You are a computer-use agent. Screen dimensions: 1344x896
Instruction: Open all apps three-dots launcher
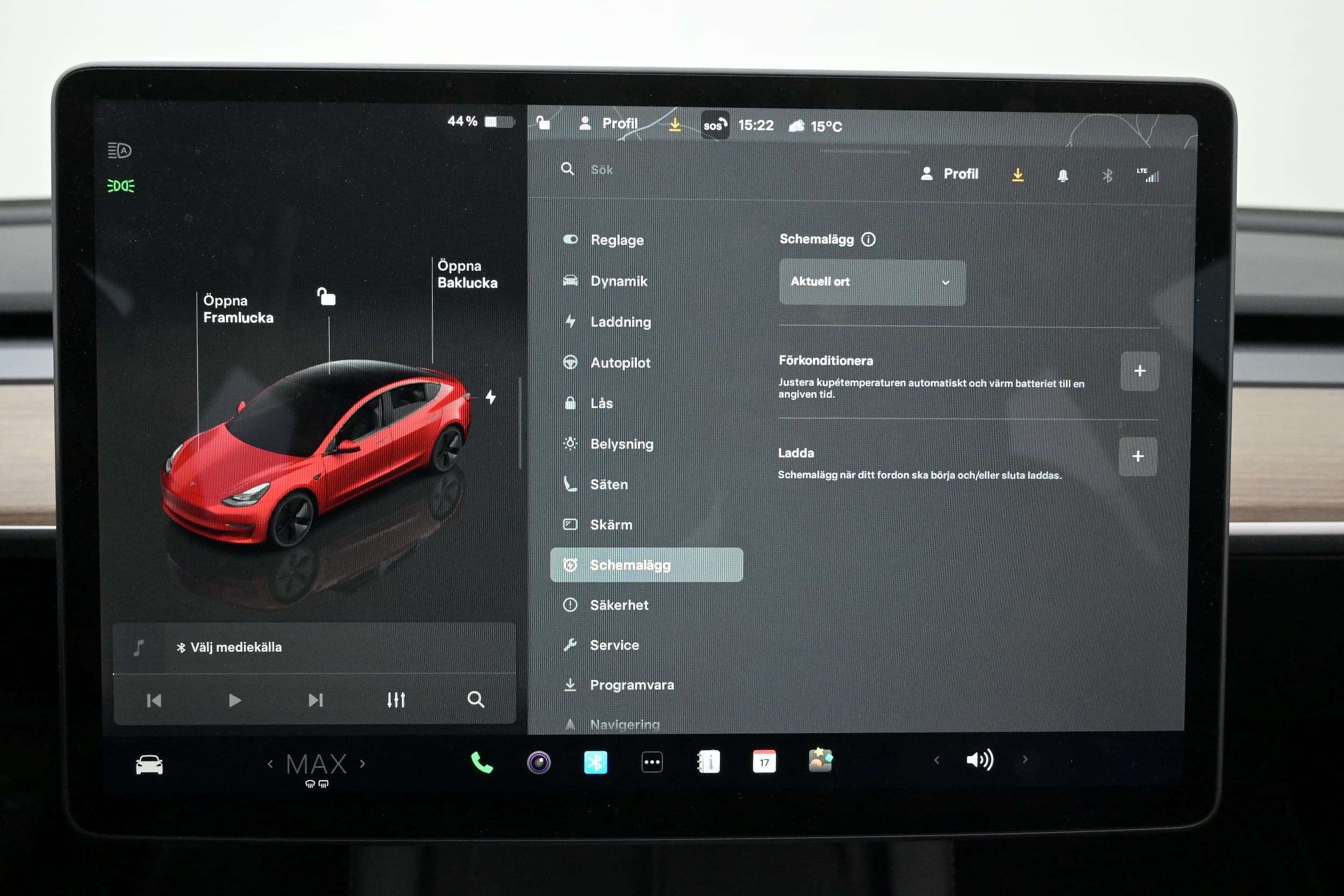pyautogui.click(x=652, y=762)
